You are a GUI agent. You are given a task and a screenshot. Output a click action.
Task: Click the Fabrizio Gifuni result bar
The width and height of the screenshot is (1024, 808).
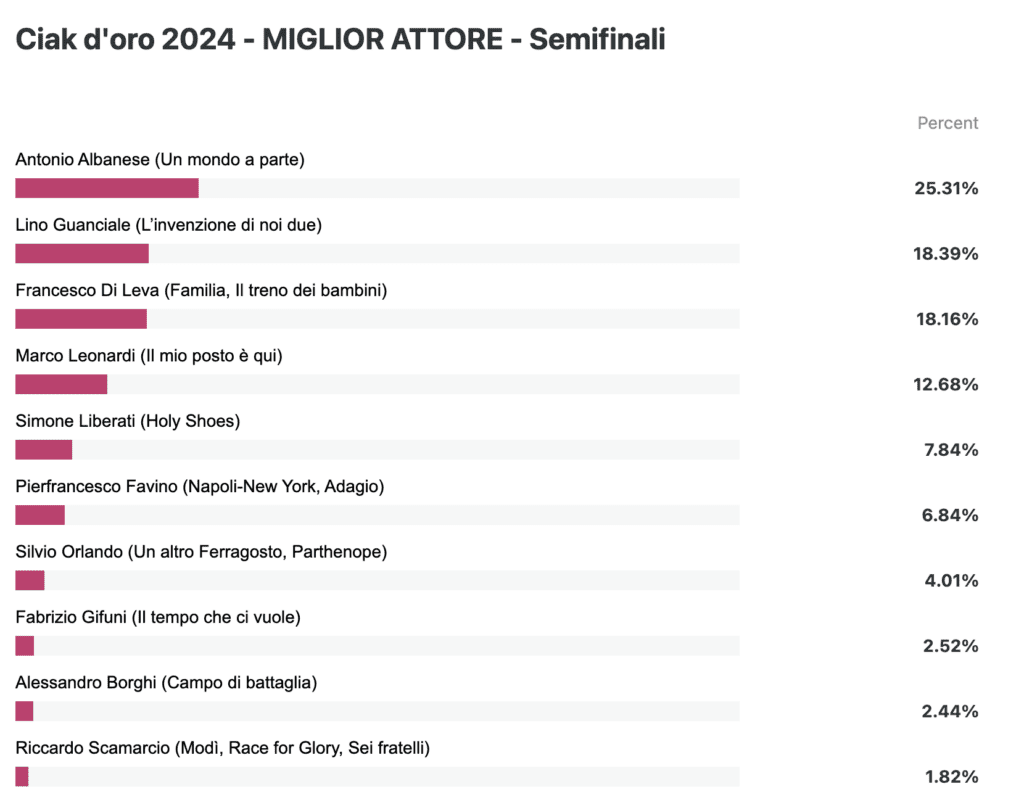tap(377, 646)
